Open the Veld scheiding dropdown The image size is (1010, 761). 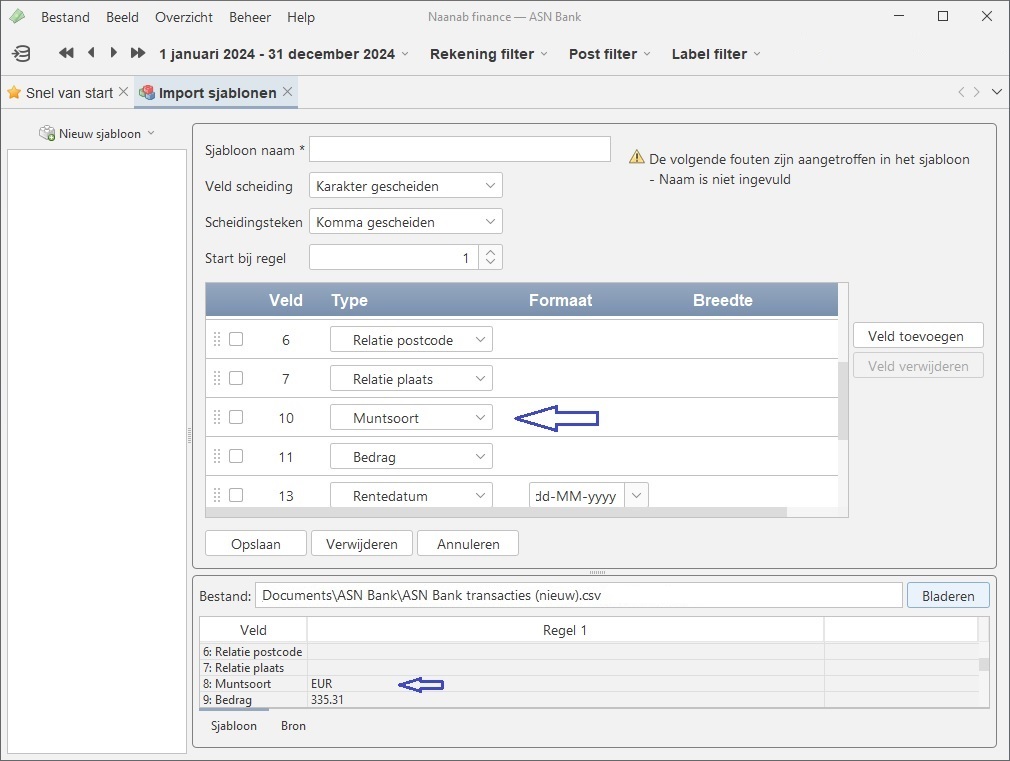pyautogui.click(x=405, y=186)
